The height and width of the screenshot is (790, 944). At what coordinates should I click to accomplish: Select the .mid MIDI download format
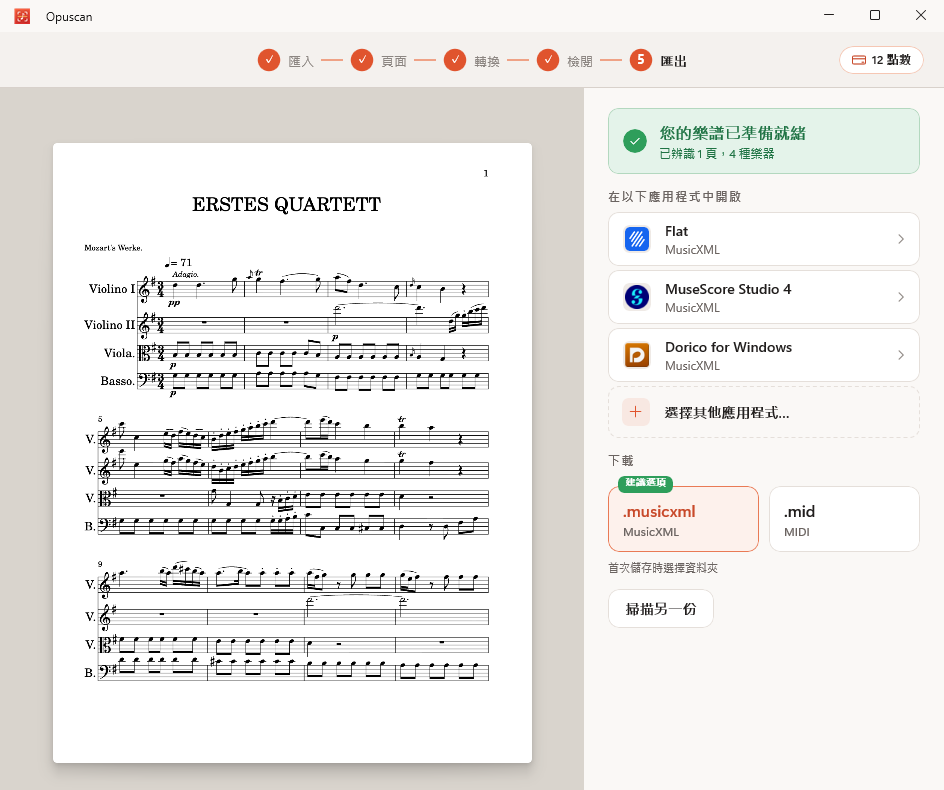tap(844, 519)
